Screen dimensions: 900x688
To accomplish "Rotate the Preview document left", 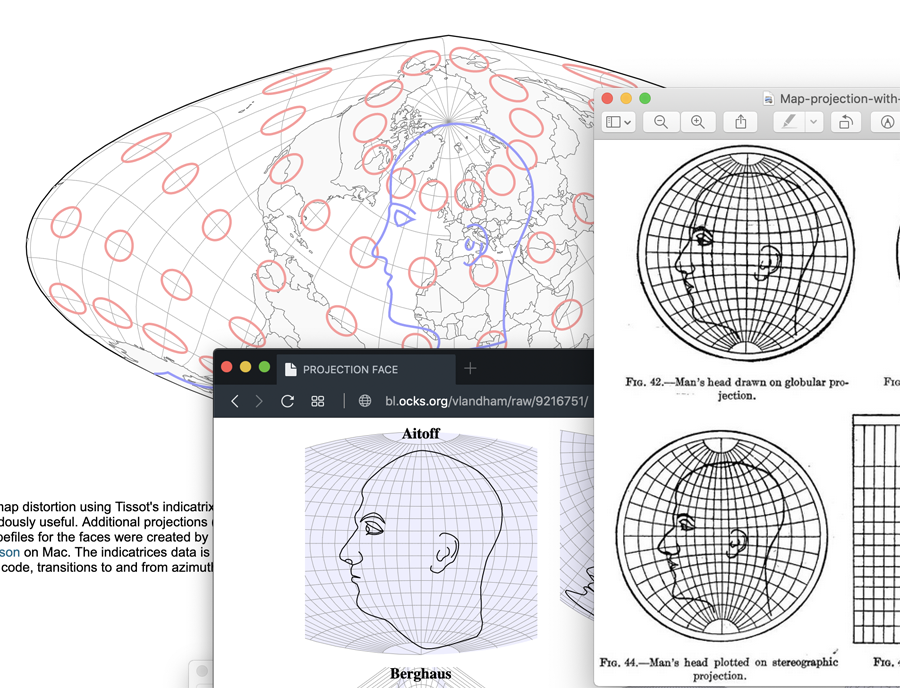I will click(x=845, y=122).
